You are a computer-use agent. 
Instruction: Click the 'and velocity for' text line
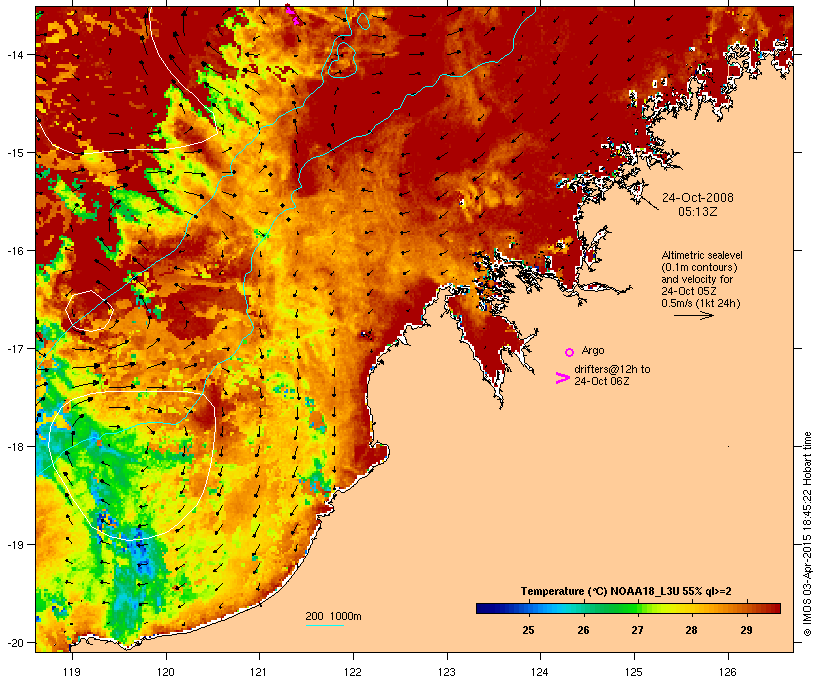pos(697,279)
